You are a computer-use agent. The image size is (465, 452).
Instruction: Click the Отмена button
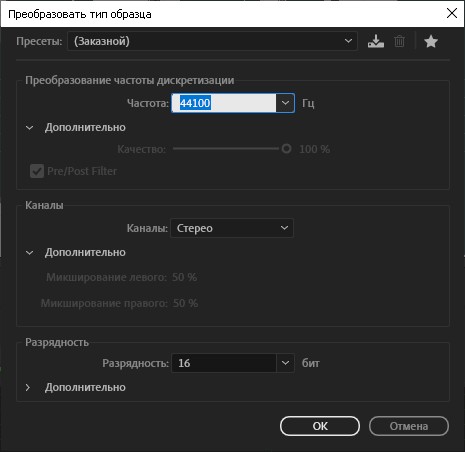(x=409, y=426)
